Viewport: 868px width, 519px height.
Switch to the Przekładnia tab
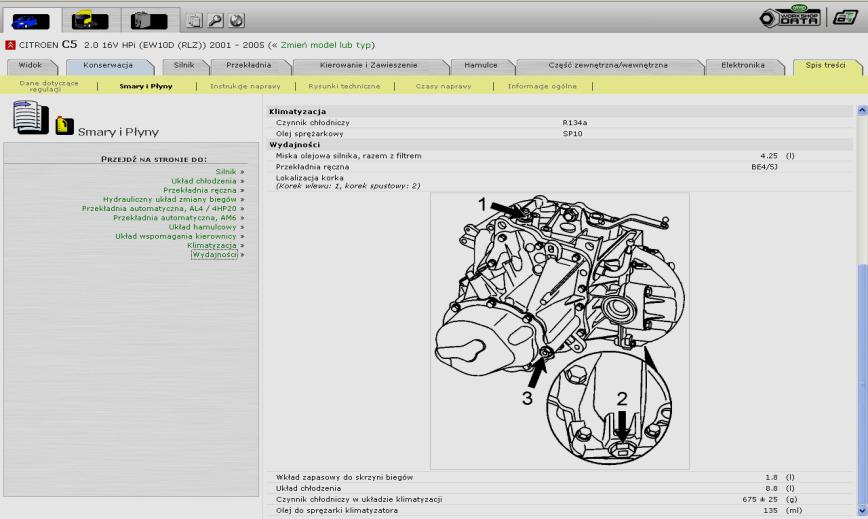click(249, 65)
